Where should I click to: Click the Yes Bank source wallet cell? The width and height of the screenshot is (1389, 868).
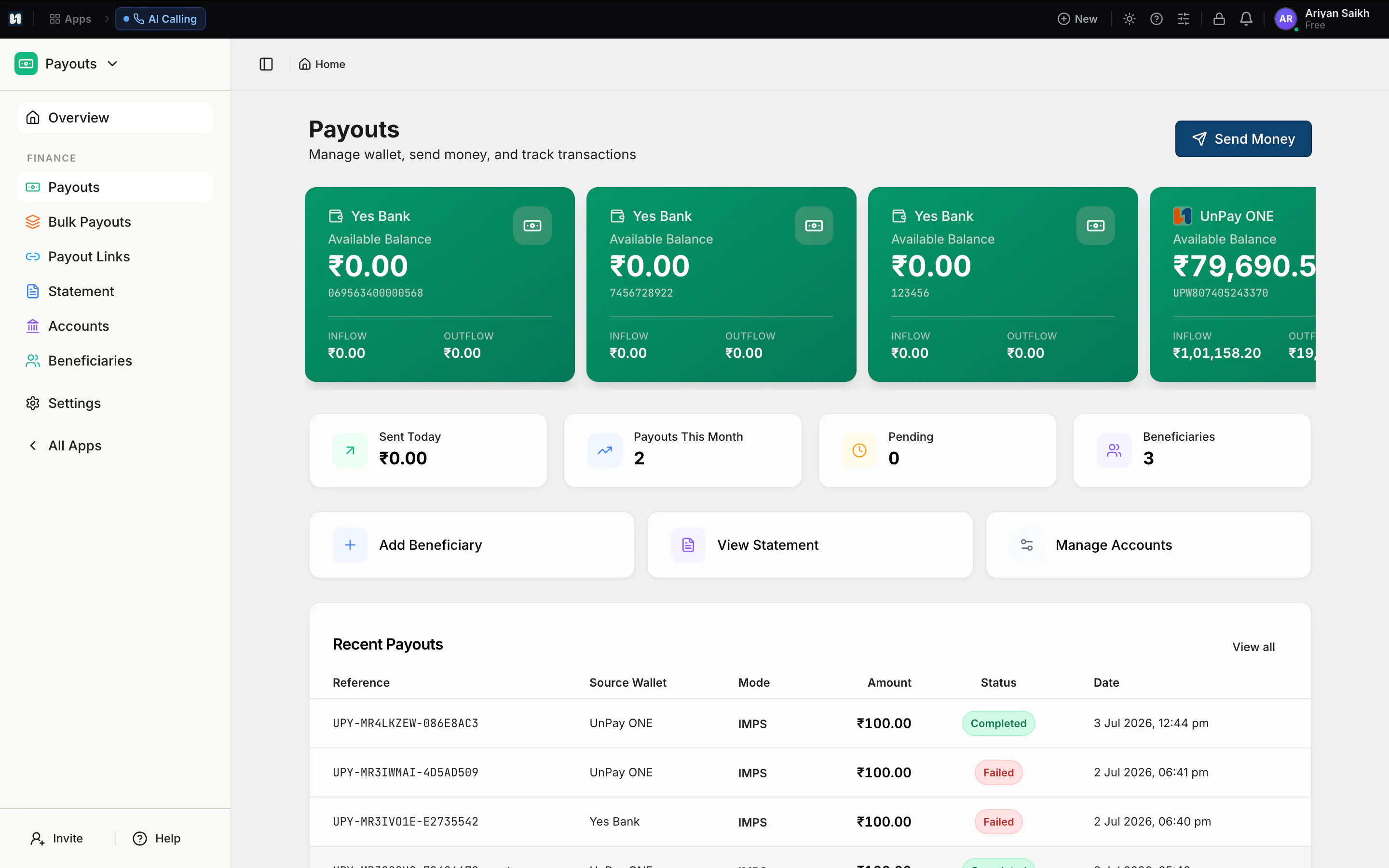click(x=614, y=822)
